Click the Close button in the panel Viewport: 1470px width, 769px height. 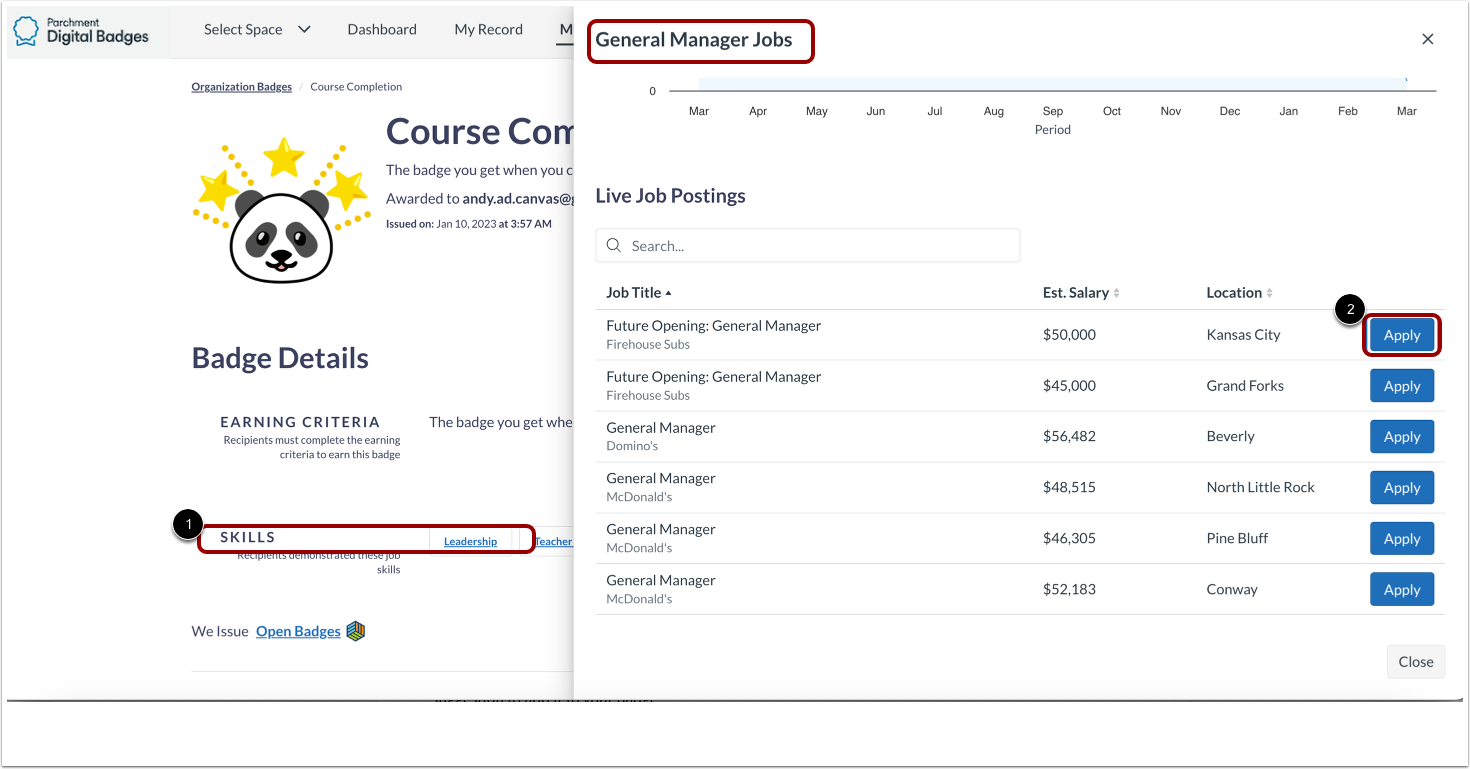click(1416, 662)
